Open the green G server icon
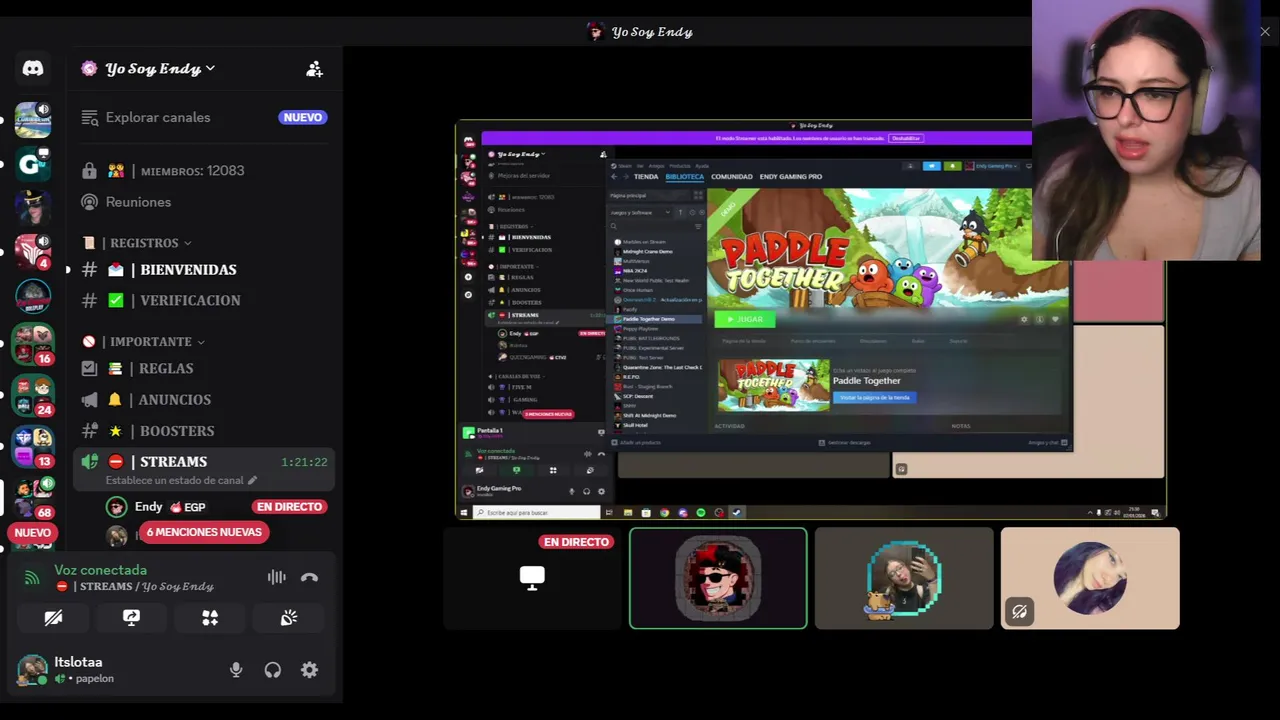 click(x=32, y=163)
